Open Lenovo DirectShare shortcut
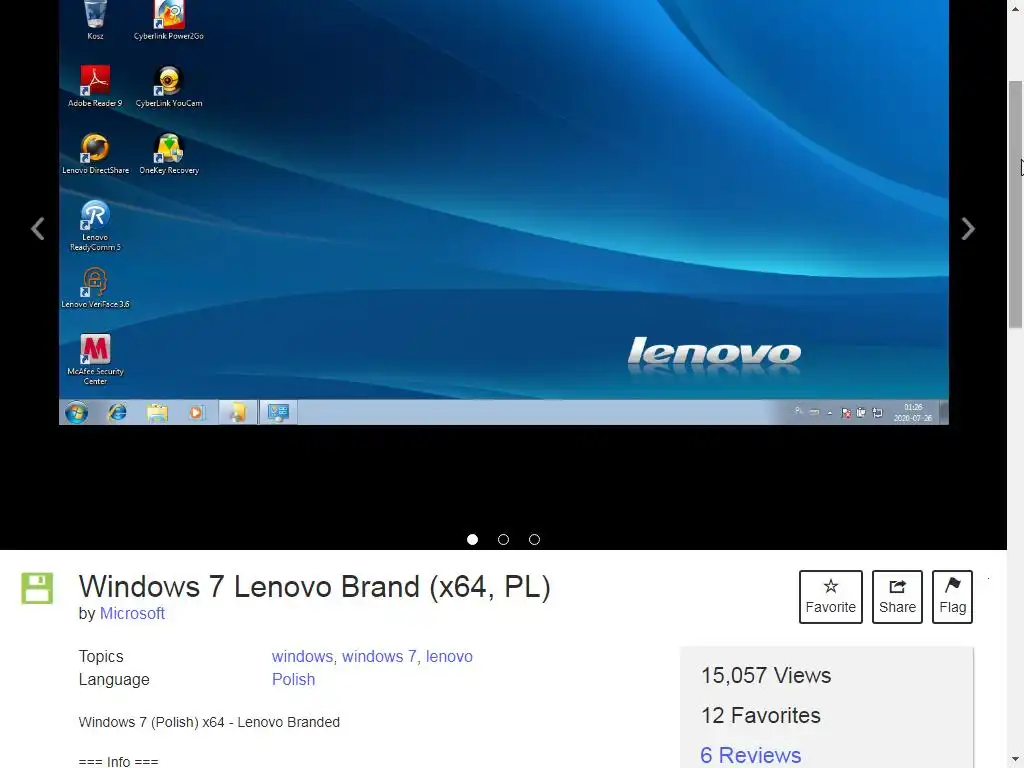The image size is (1024, 768). (x=95, y=153)
